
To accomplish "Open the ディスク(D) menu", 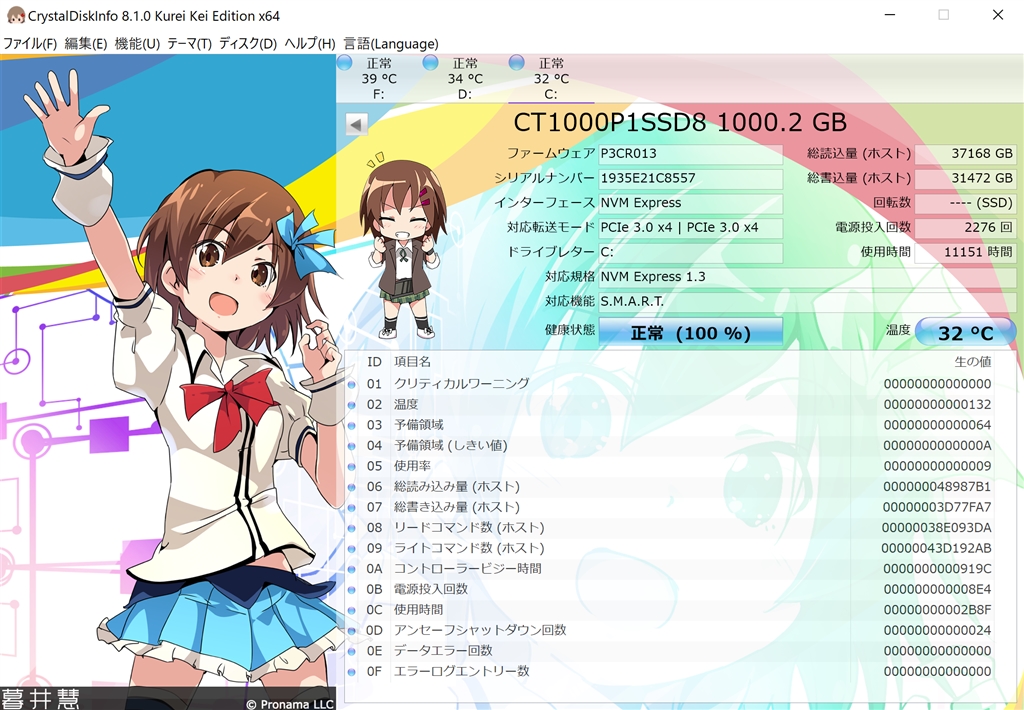I will pos(248,44).
